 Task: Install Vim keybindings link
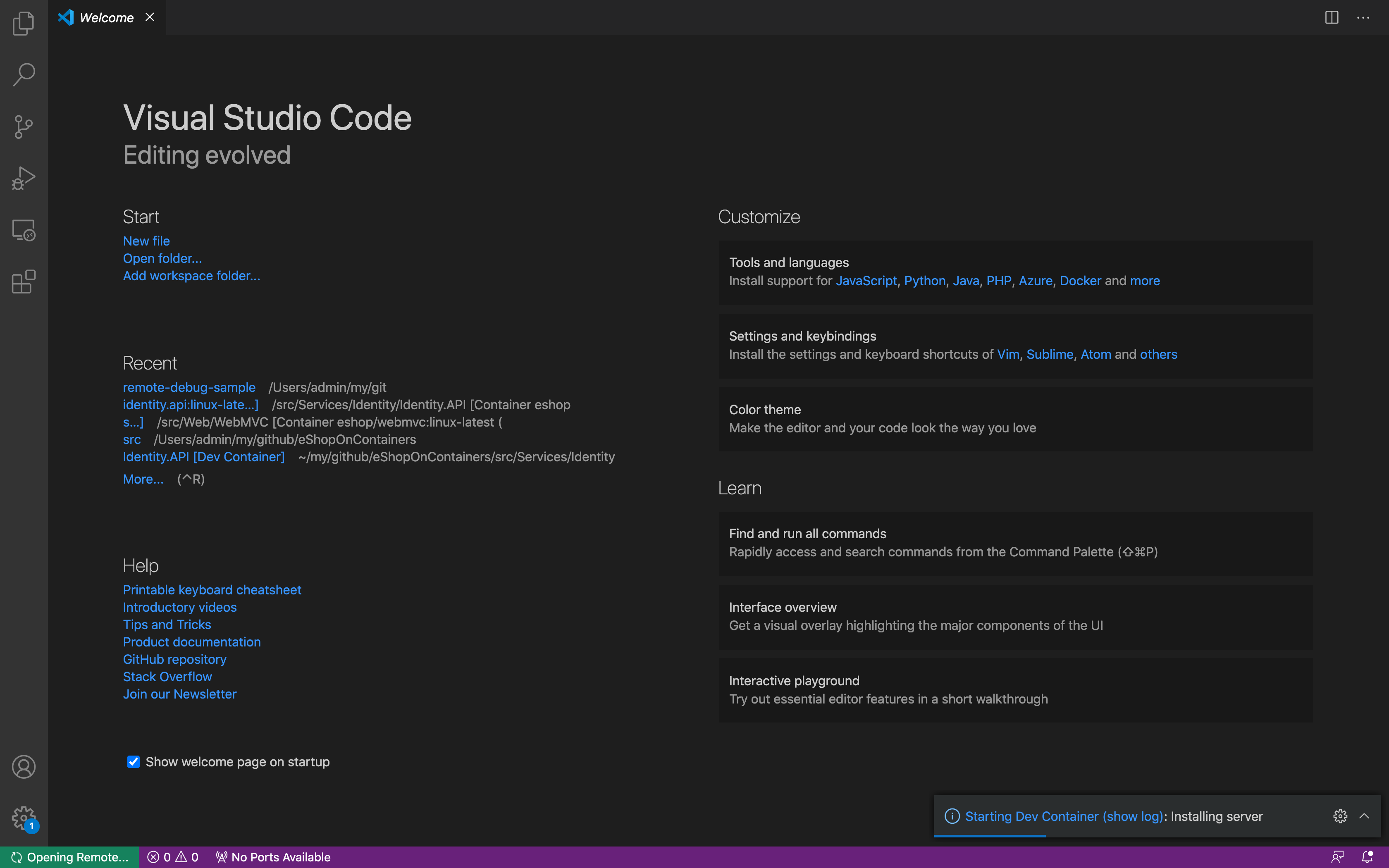(x=1008, y=354)
